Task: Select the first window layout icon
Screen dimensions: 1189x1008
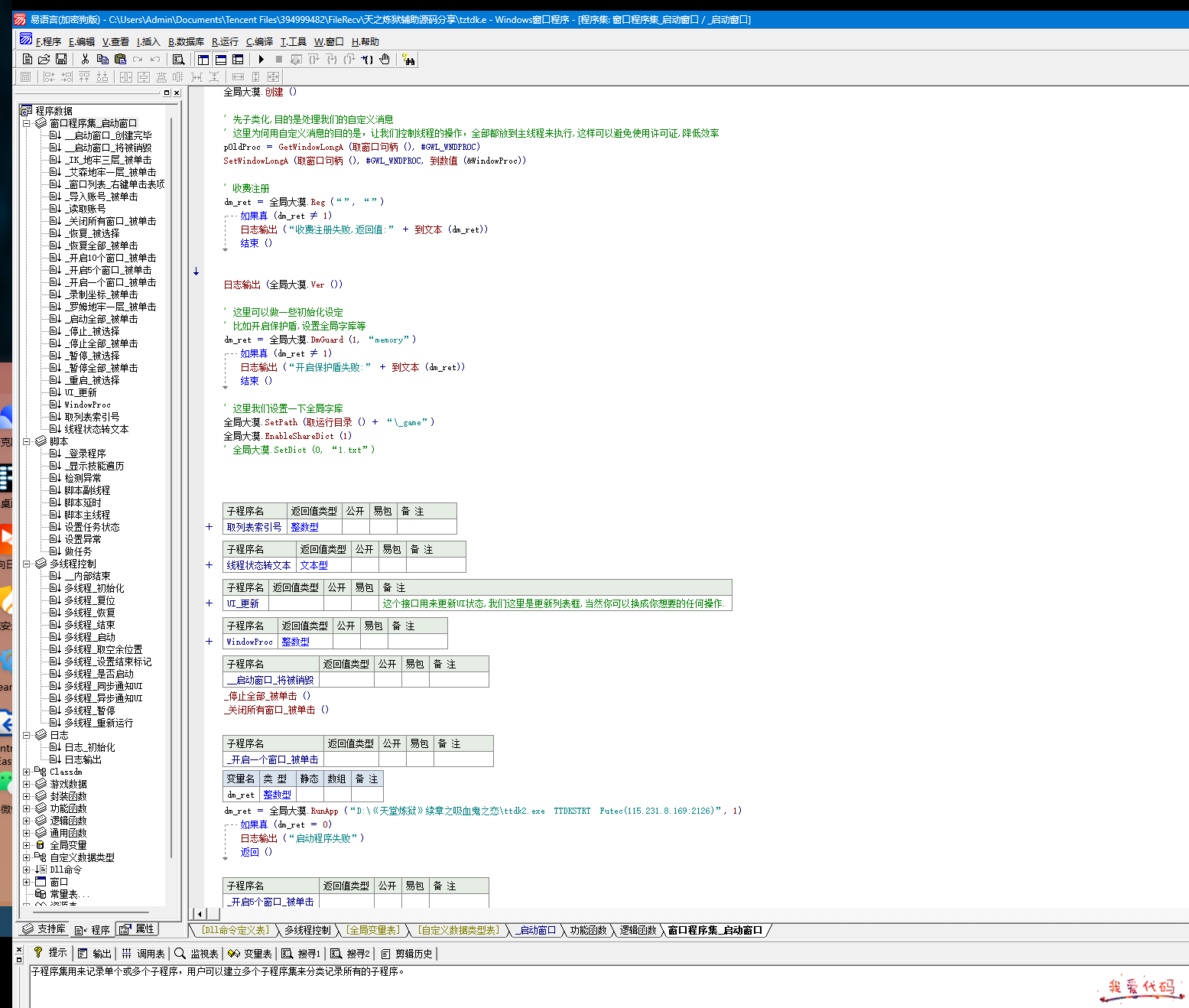Action: click(x=203, y=60)
